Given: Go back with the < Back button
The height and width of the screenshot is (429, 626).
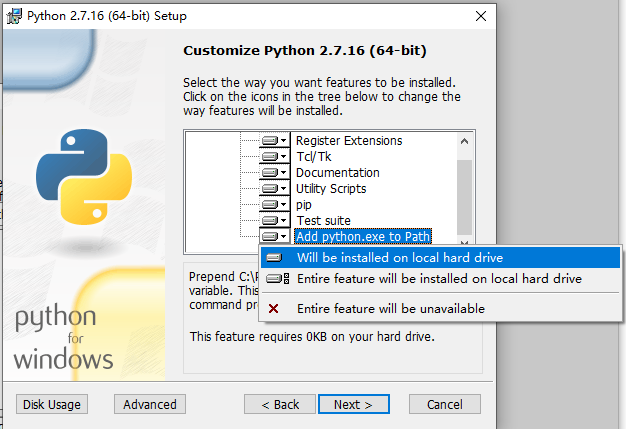Looking at the screenshot, I should [x=280, y=404].
